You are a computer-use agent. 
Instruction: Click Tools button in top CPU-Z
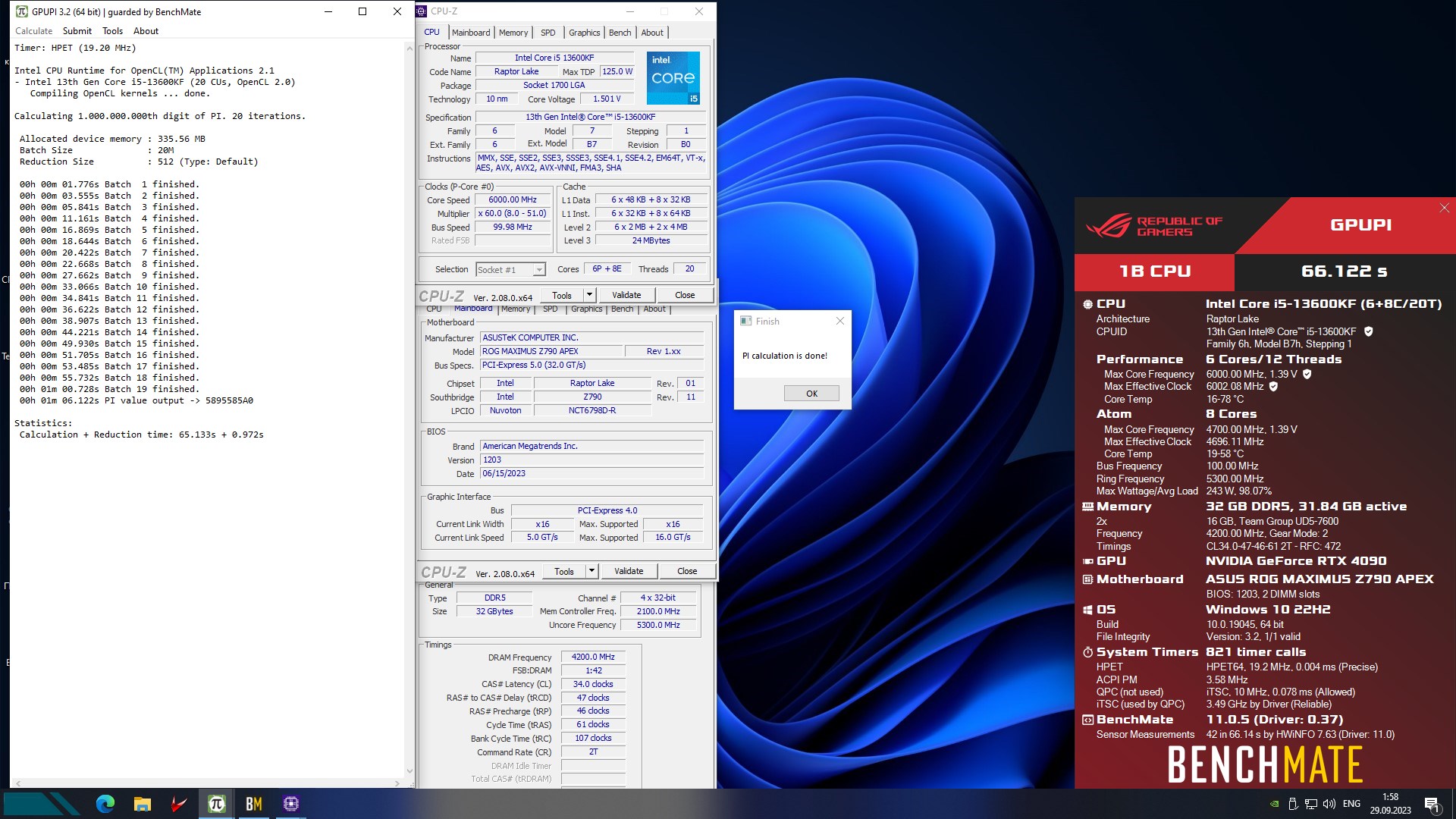562,295
